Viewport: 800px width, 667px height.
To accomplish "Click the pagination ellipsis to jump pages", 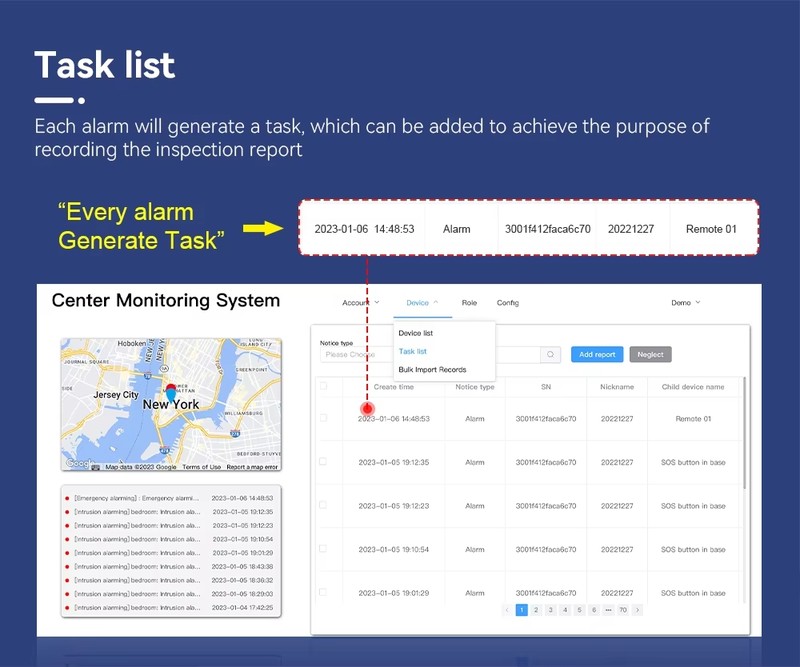I will pyautogui.click(x=607, y=609).
